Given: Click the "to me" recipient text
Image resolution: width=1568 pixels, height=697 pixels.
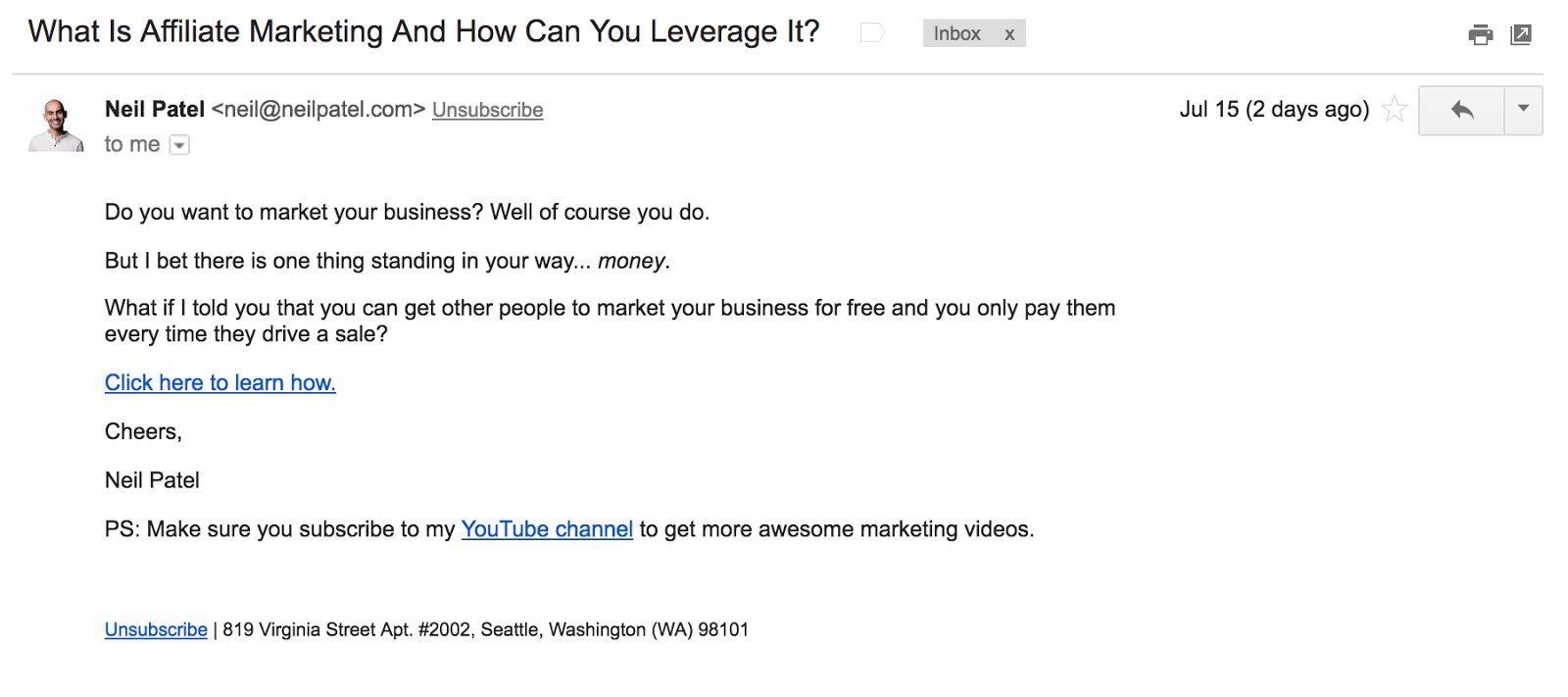Looking at the screenshot, I should click(132, 145).
